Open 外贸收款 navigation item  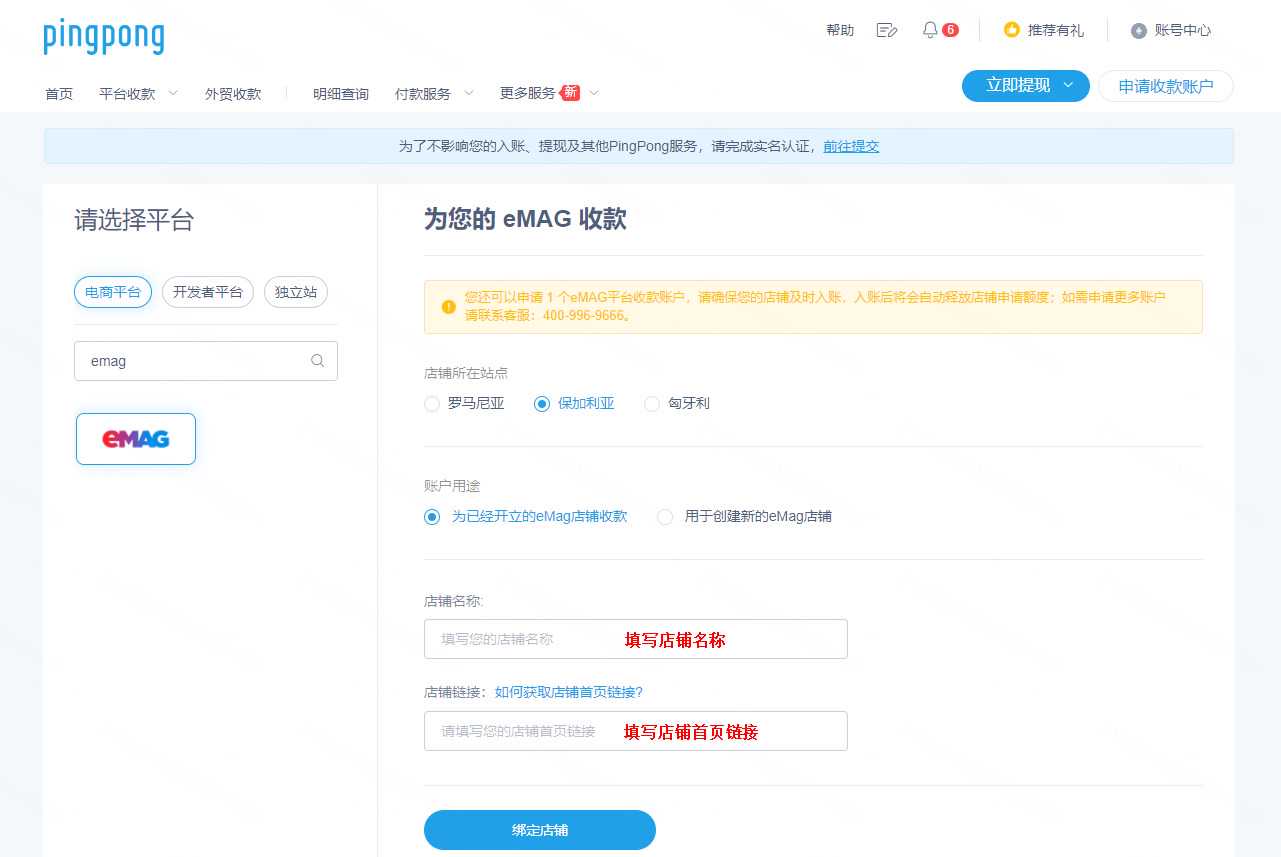pyautogui.click(x=233, y=94)
